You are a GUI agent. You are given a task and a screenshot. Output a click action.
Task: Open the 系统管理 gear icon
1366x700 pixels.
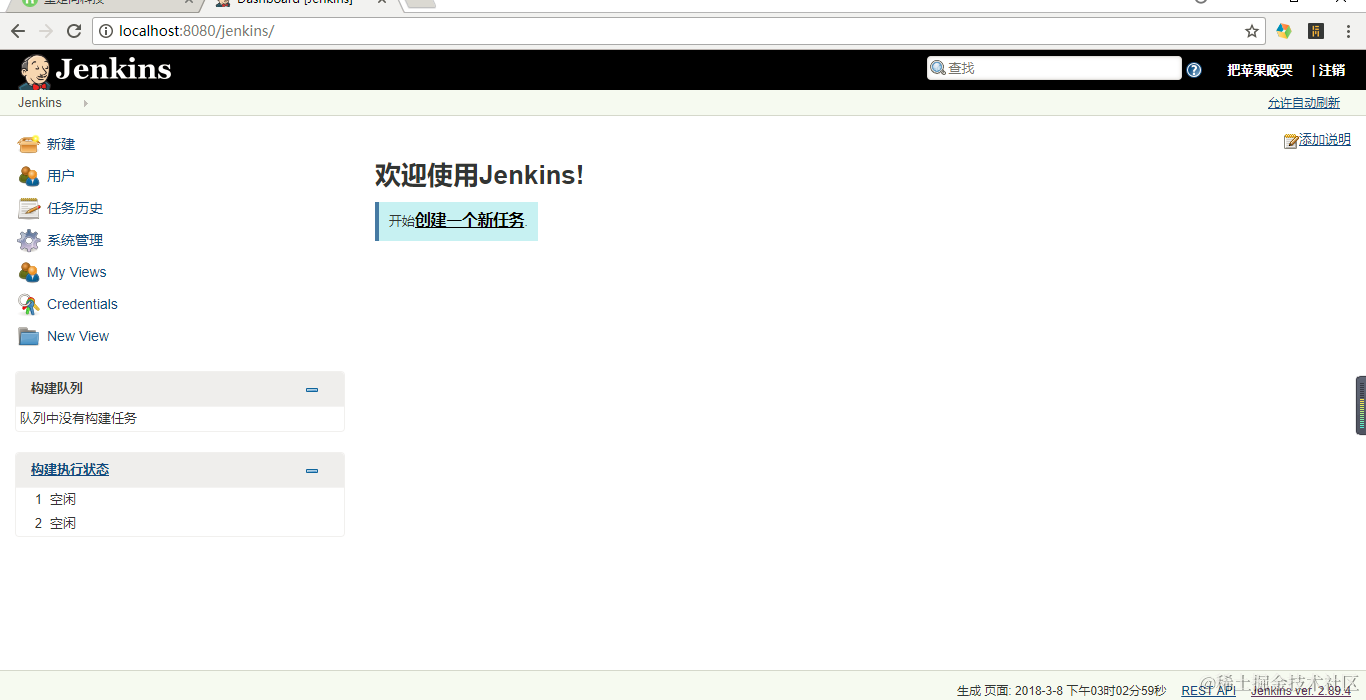pyautogui.click(x=29, y=240)
